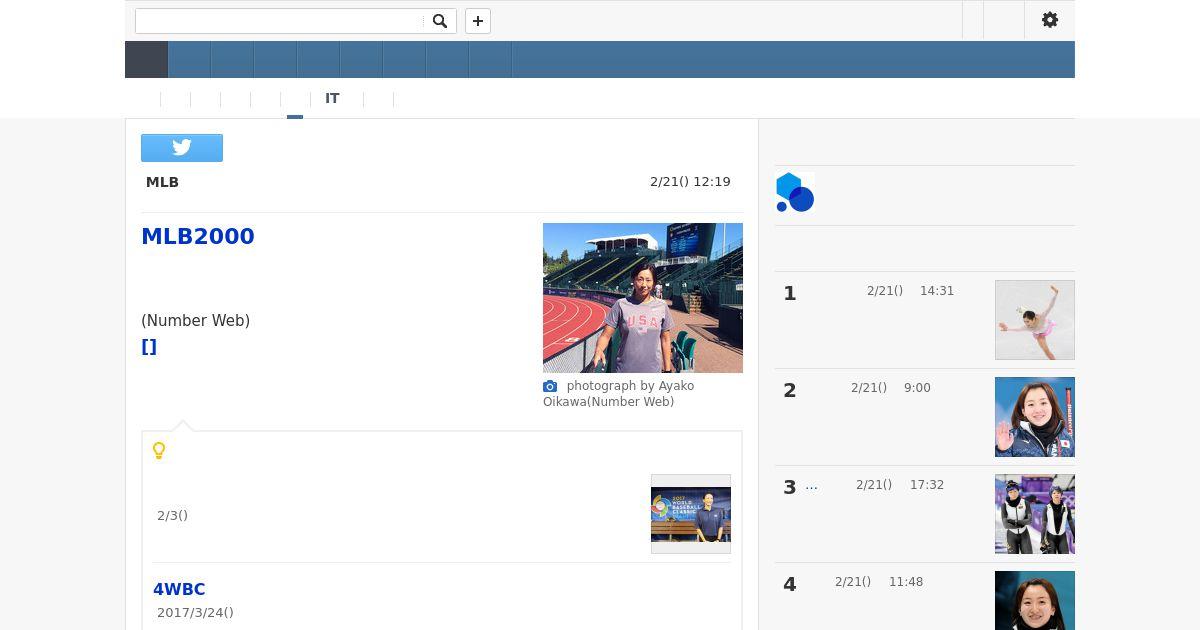Click the photograph by Ayako Oikawa caption
This screenshot has height=630, width=1200.
(x=619, y=394)
